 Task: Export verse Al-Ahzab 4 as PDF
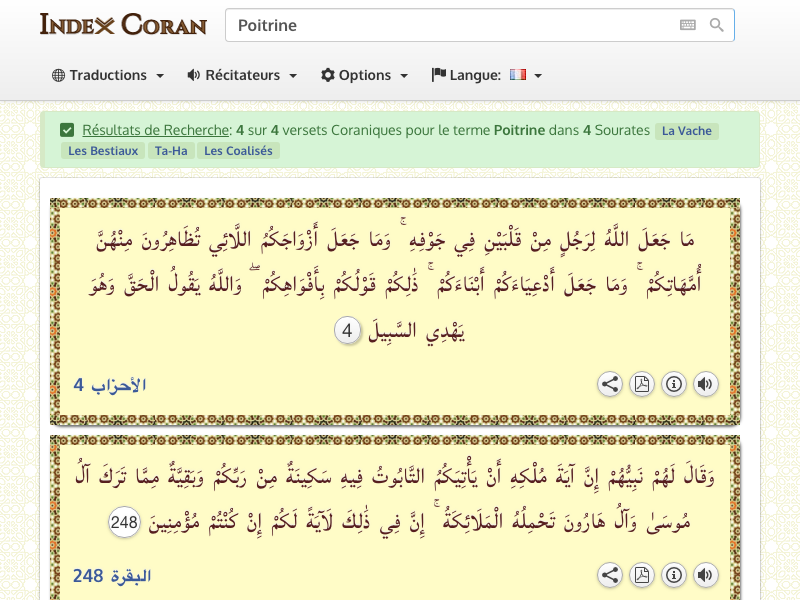coord(642,384)
